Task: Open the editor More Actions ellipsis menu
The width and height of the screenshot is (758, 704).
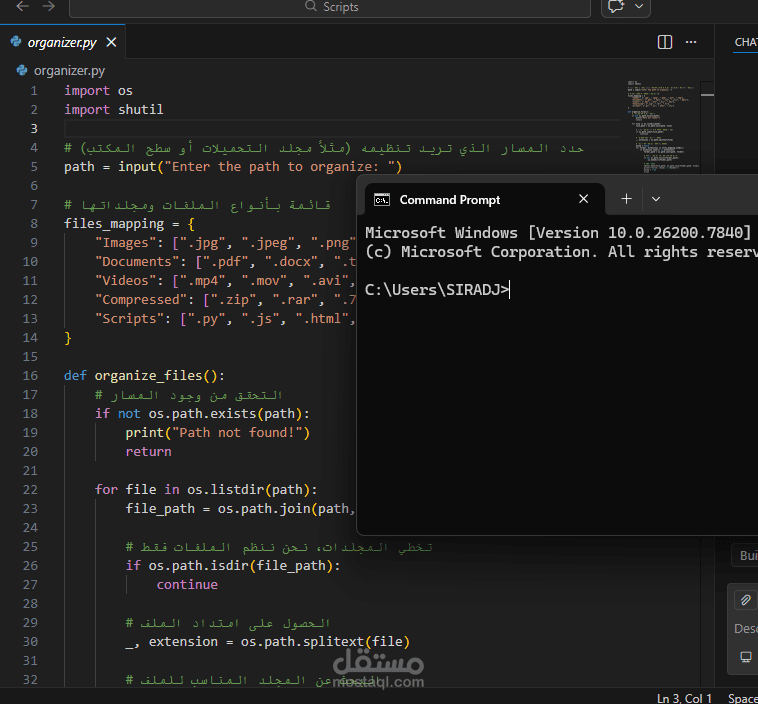Action: click(690, 42)
